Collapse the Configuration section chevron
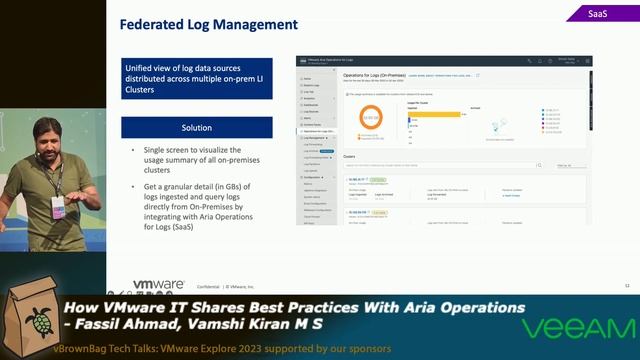This screenshot has height=360, width=640. [334, 178]
